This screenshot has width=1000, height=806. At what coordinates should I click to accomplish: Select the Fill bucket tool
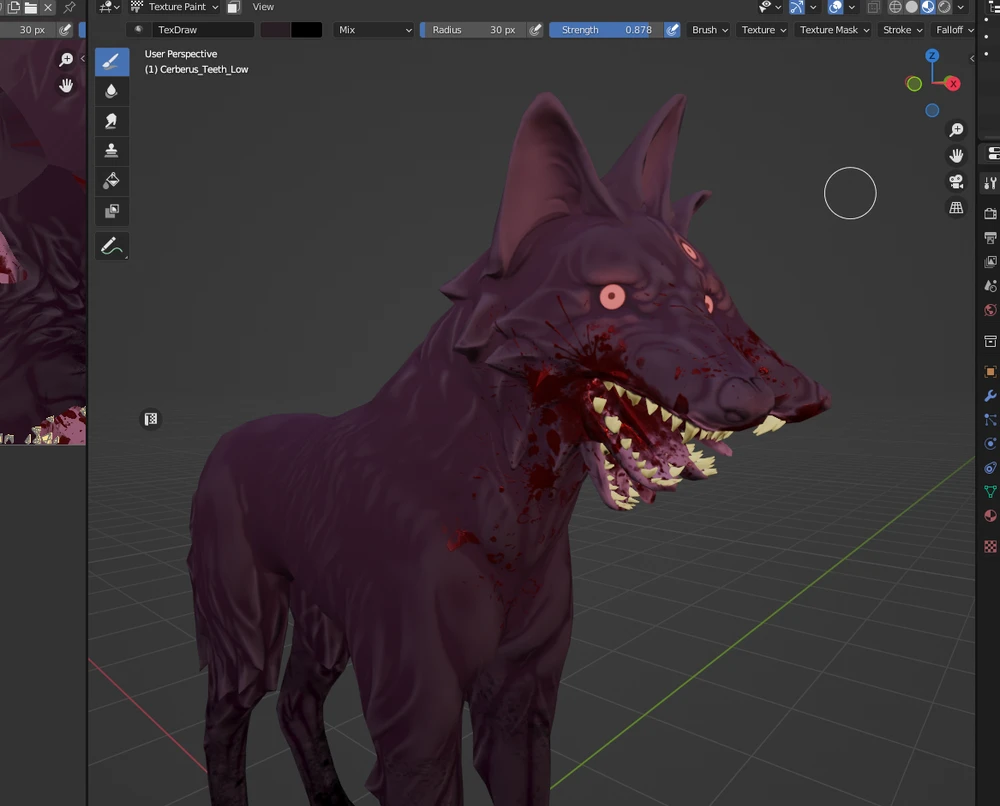(x=112, y=180)
